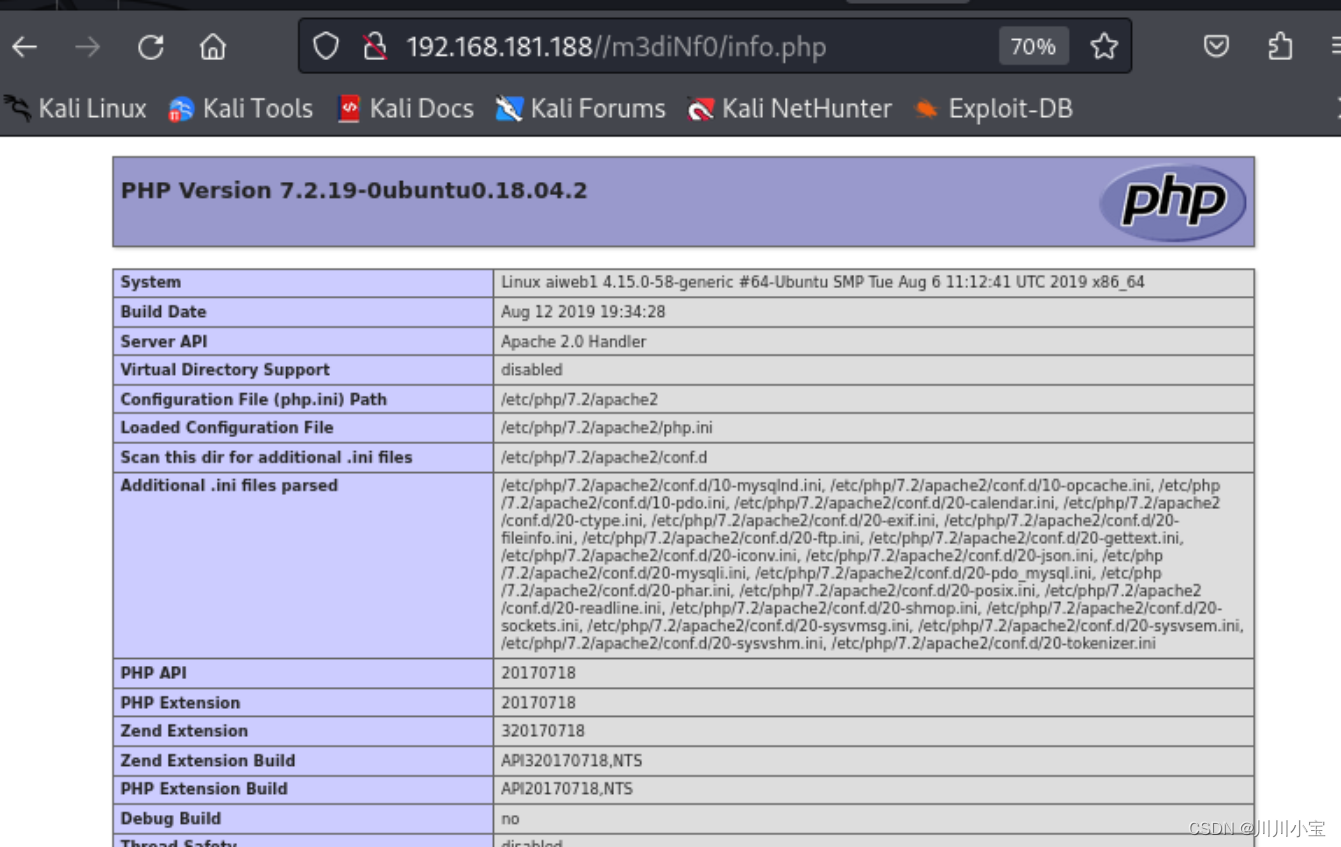Screen dimensions: 1341x847
Task: Click the PHP Extension label
Action: pos(180,702)
